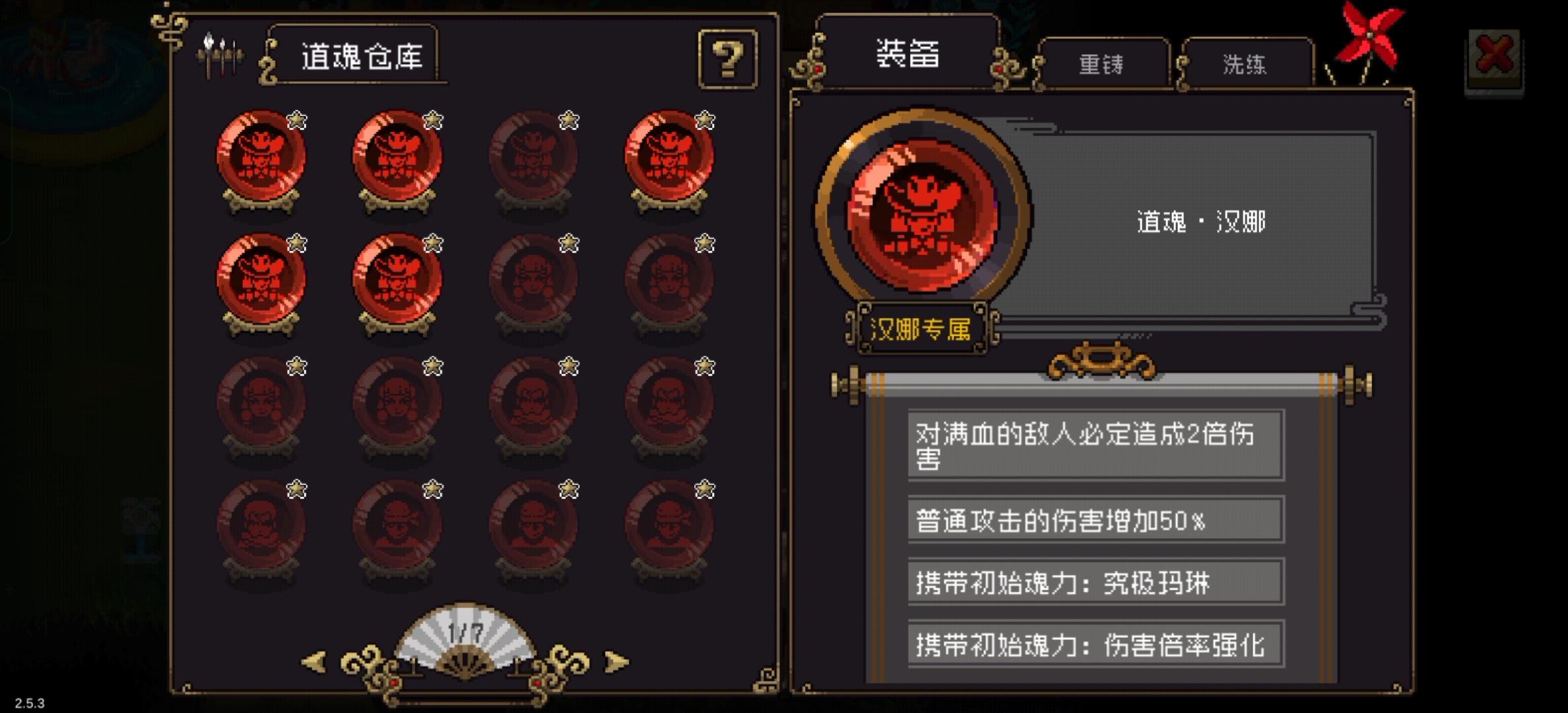Screen dimensions: 1568x713
Task: Click the 汉娜专属 label badge
Action: (921, 329)
